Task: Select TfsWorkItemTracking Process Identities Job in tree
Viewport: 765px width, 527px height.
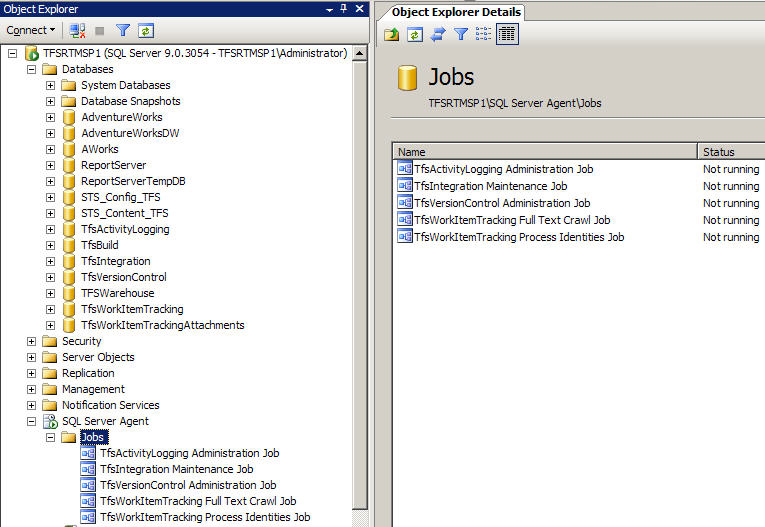Action: click(205, 517)
